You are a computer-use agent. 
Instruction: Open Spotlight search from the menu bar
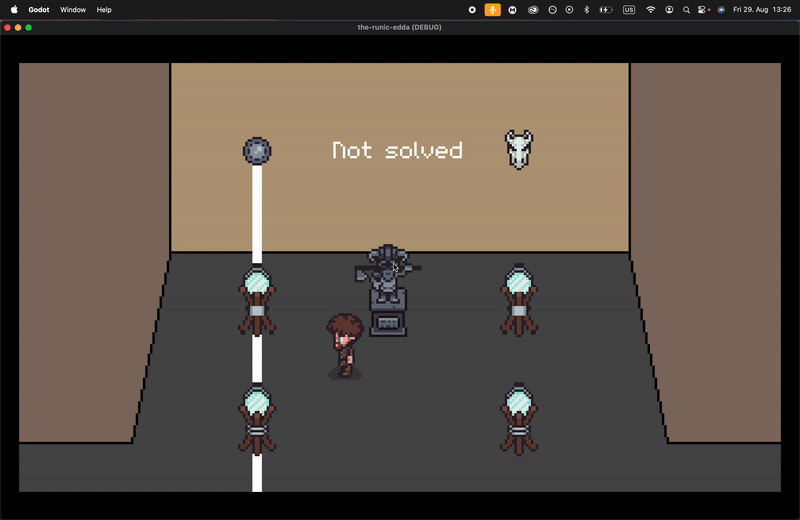pyautogui.click(x=686, y=9)
